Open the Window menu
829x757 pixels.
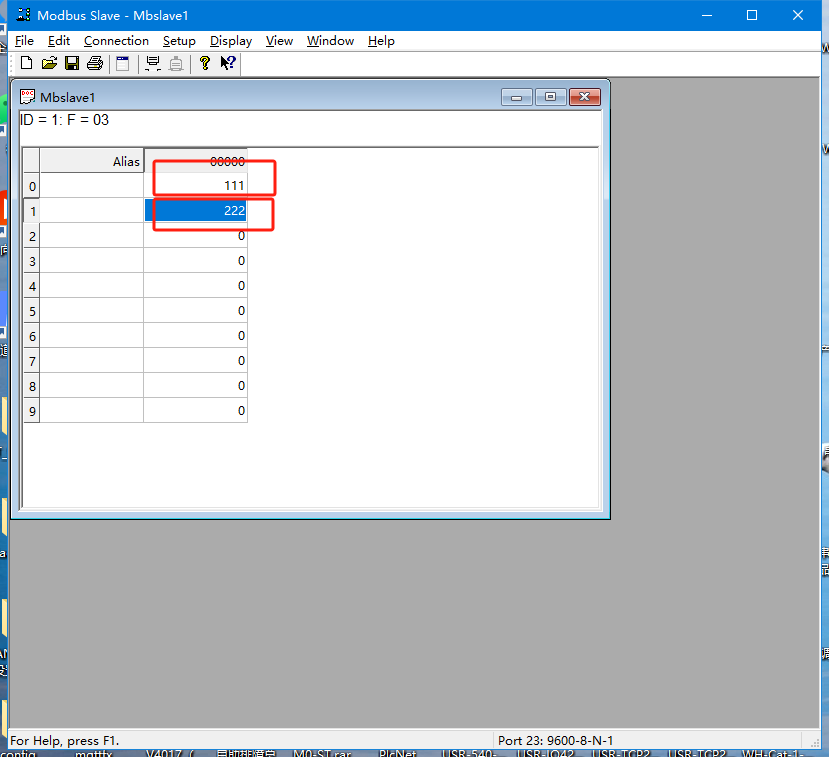pyautogui.click(x=330, y=41)
